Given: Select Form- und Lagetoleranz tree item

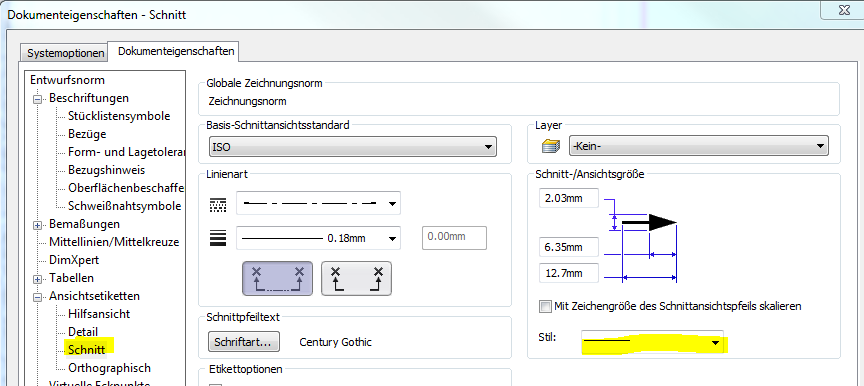Looking at the screenshot, I should [x=126, y=152].
